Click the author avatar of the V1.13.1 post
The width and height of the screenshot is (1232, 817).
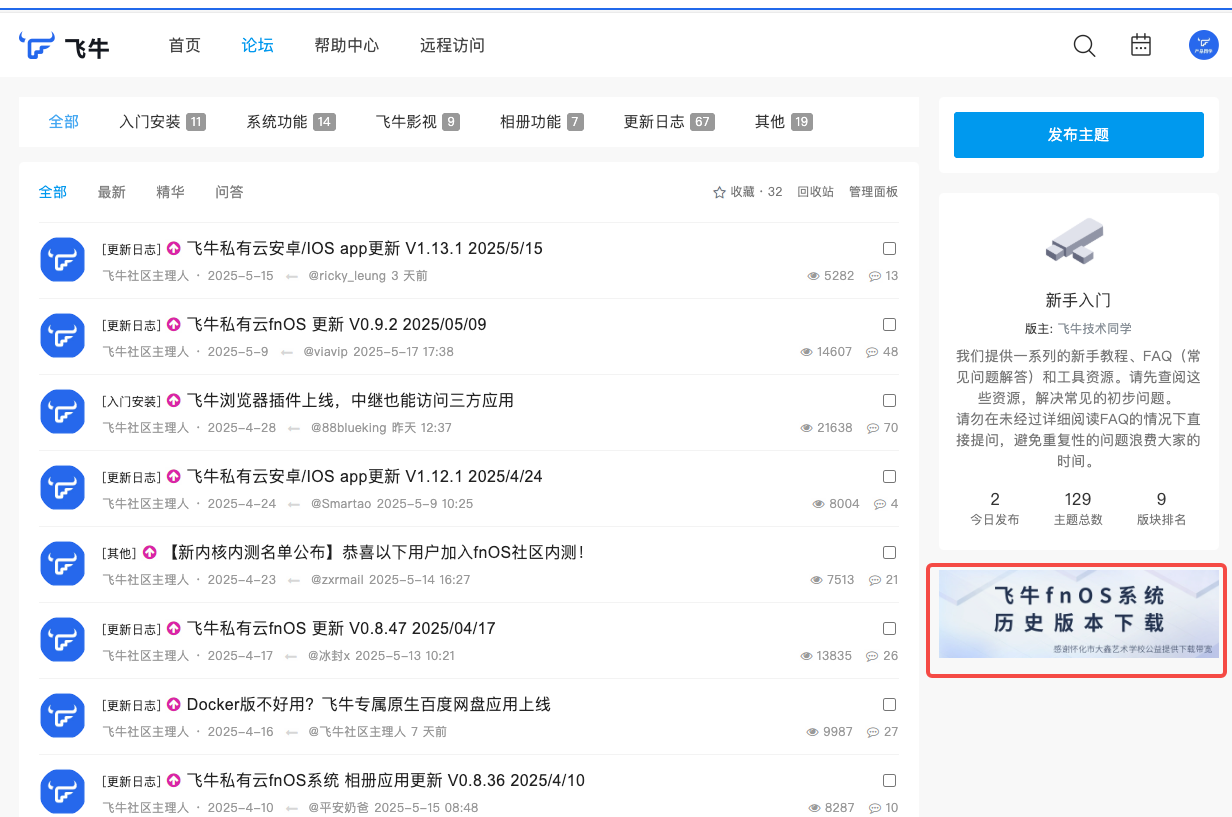pyautogui.click(x=62, y=260)
